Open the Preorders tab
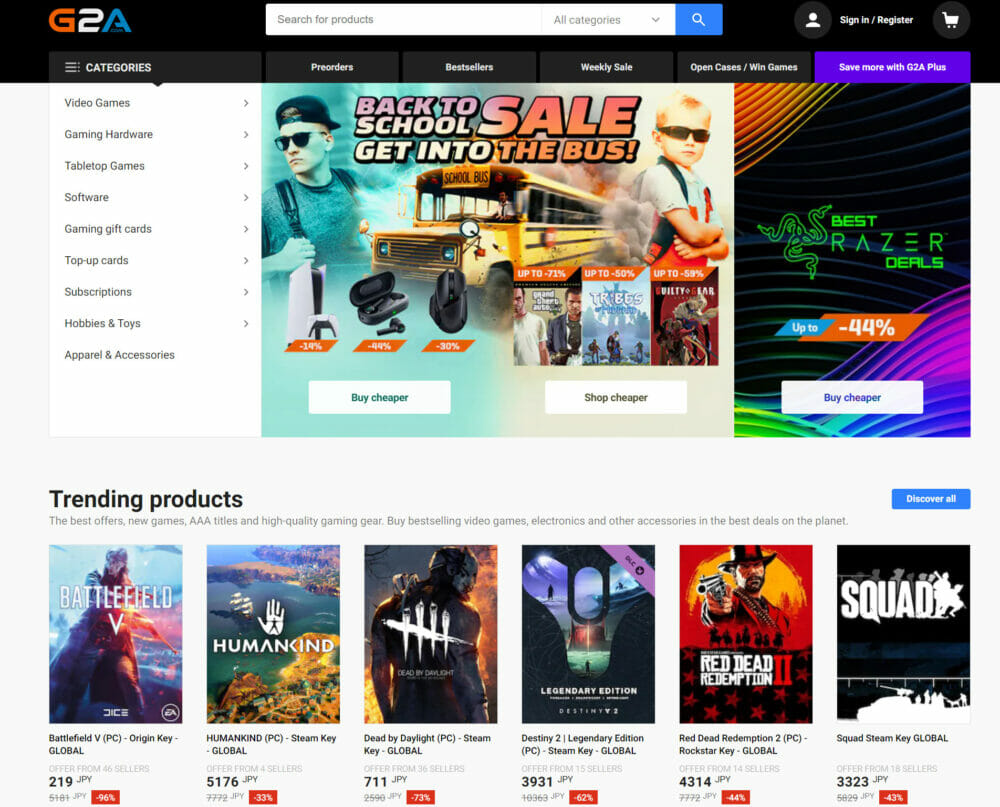 click(332, 67)
